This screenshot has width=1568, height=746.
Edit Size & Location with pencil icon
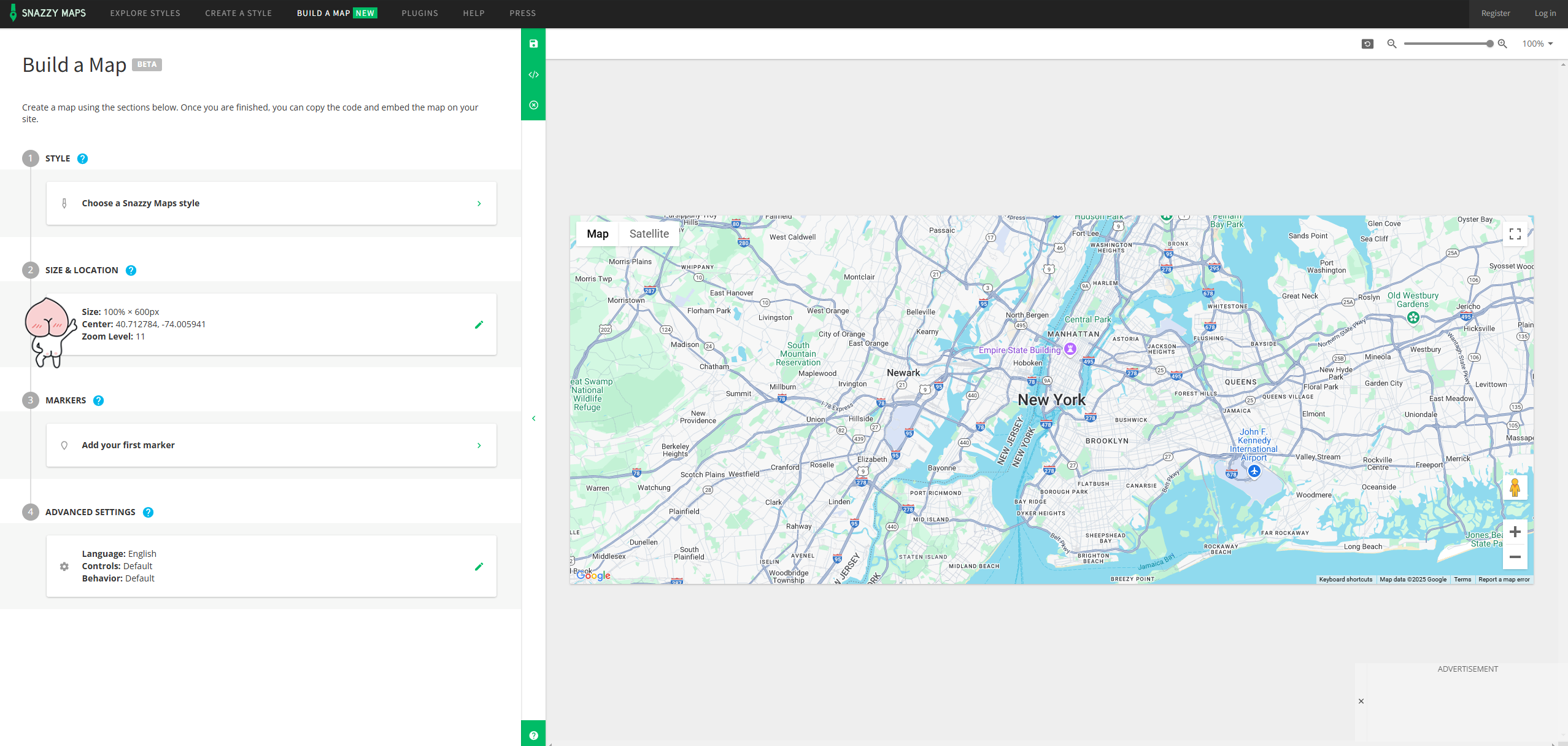tap(479, 324)
